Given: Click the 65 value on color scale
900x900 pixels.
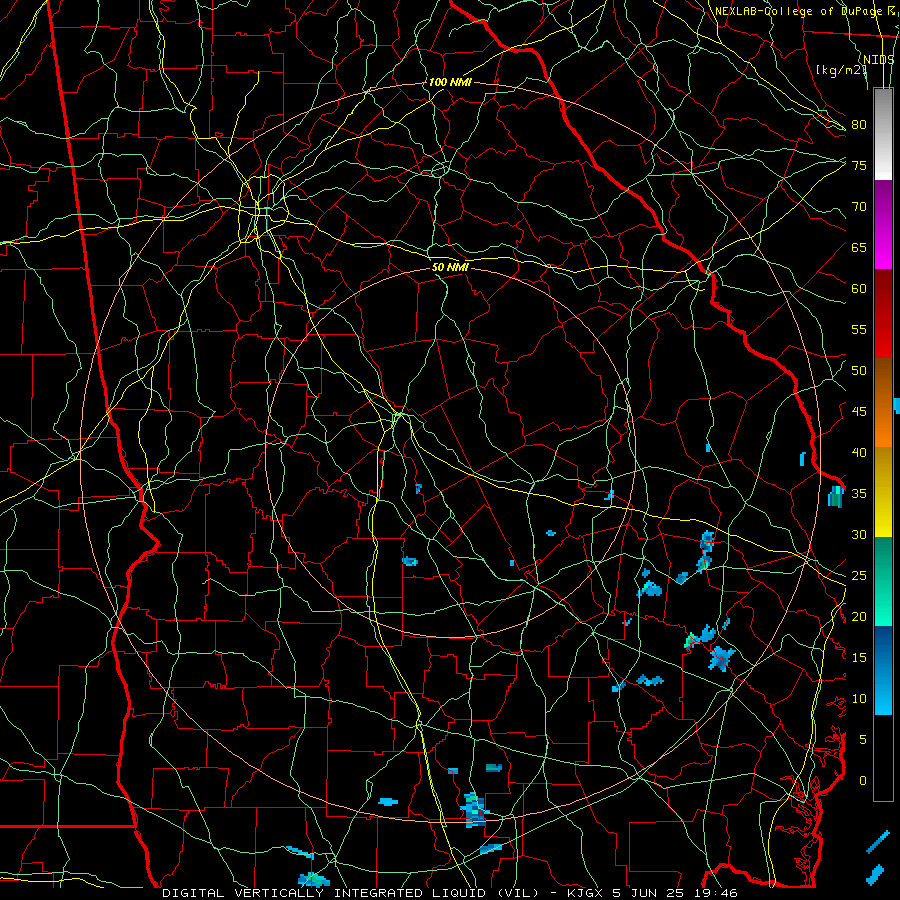Looking at the screenshot, I should 859,247.
